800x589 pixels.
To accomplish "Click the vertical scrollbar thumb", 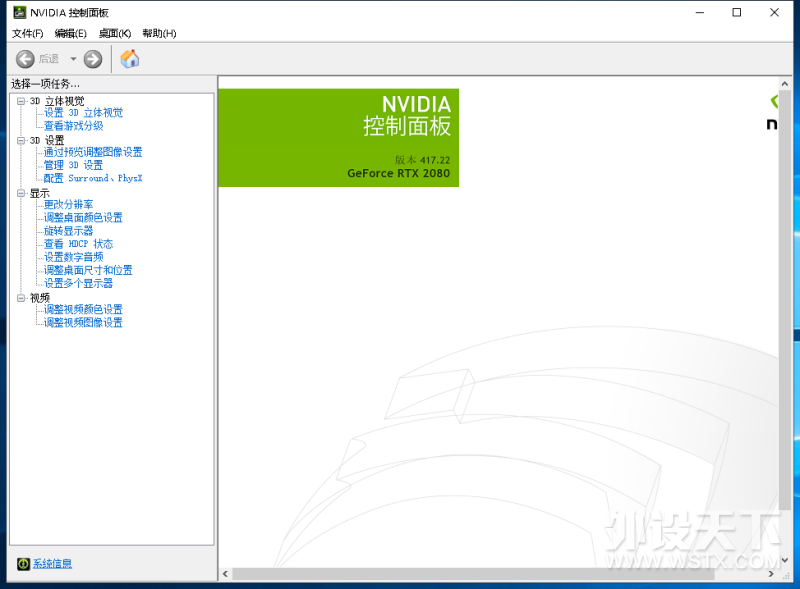I will pos(785,300).
